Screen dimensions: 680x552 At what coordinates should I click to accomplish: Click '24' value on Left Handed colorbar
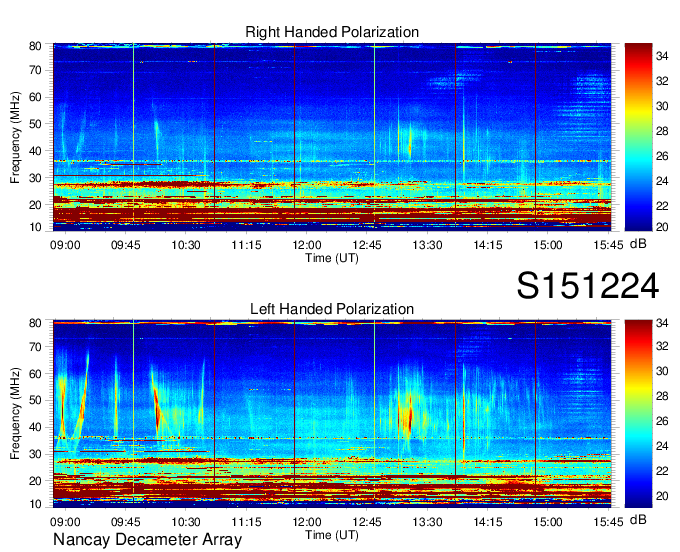tap(662, 446)
